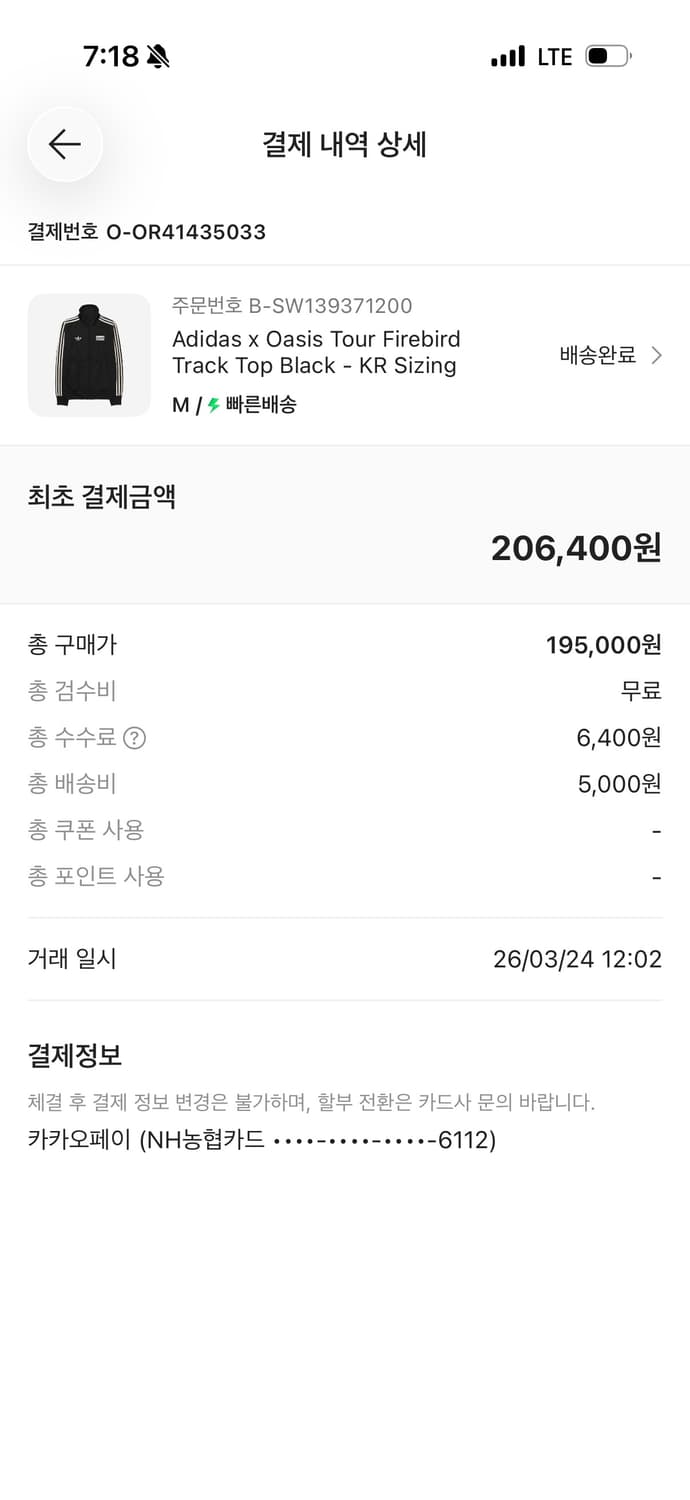Tap the battery indicator in status bar
This screenshot has width=690, height=1500.
(606, 56)
